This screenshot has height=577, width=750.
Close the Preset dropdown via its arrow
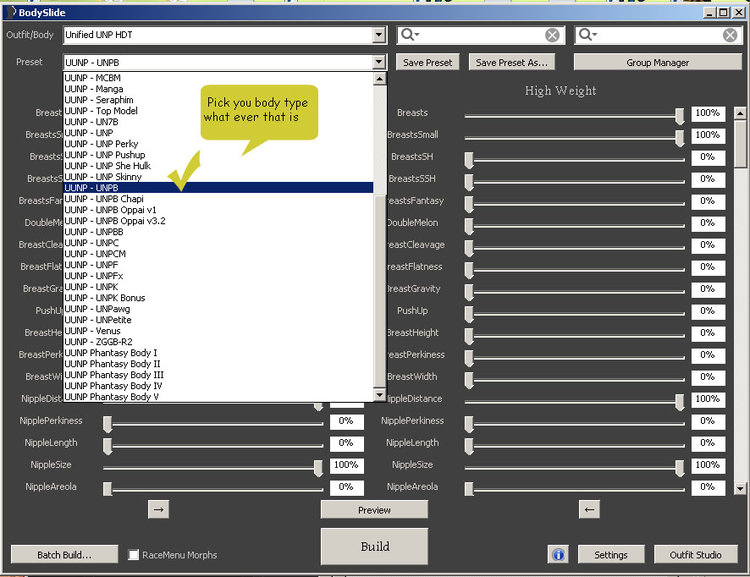pos(379,62)
